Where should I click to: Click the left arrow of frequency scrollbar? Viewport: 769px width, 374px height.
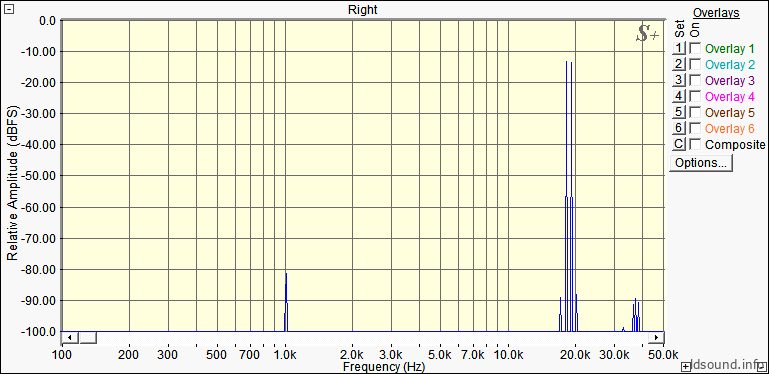pyautogui.click(x=70, y=338)
